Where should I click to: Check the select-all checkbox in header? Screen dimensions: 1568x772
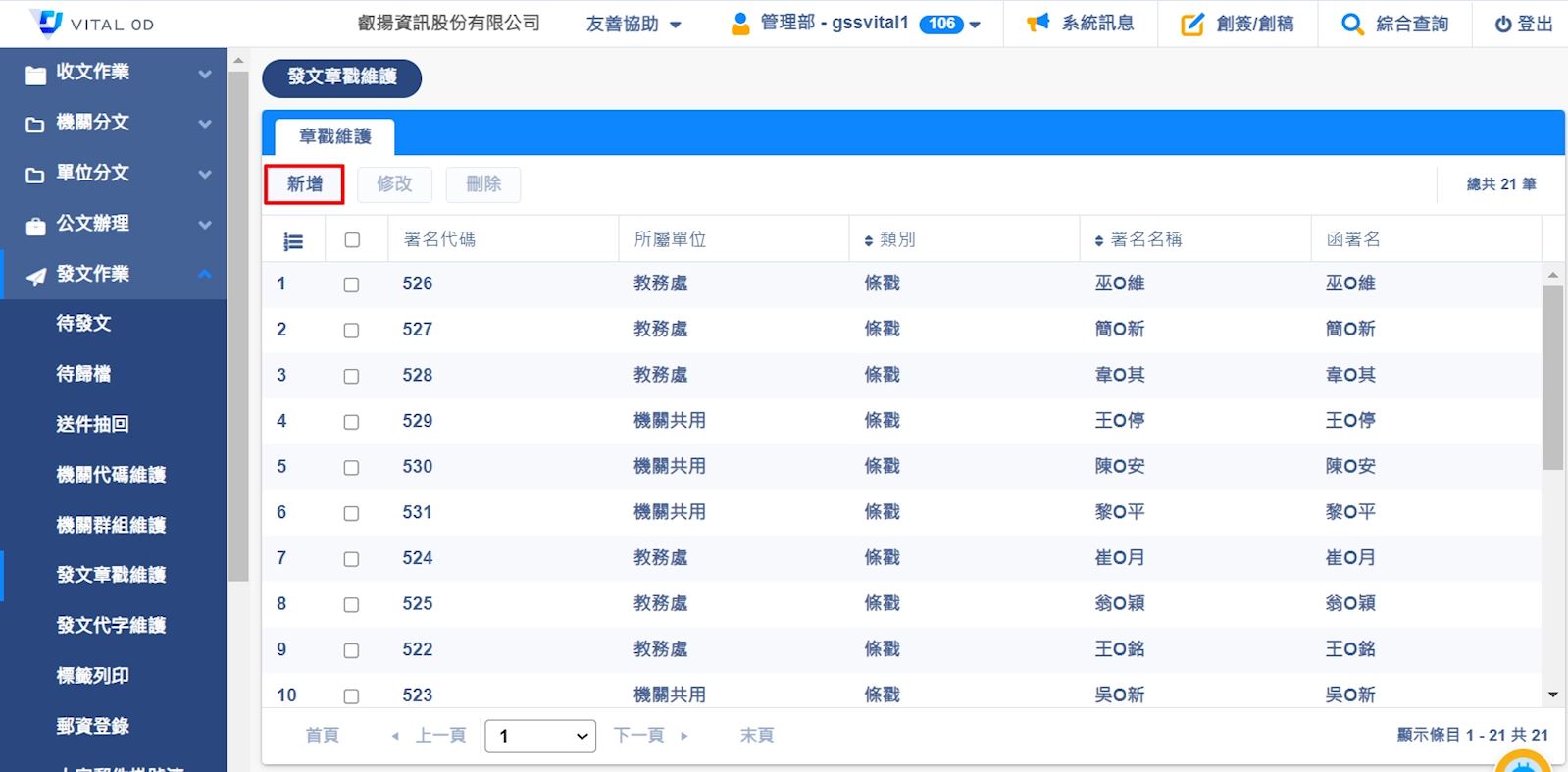pyautogui.click(x=352, y=240)
